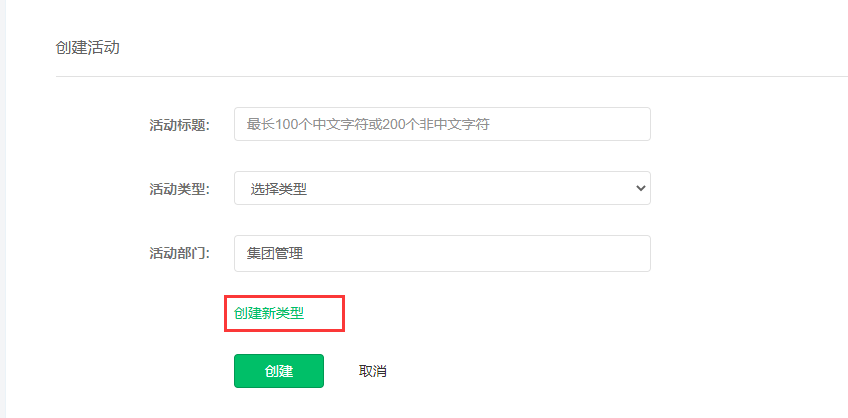This screenshot has height=418, width=848.
Task: Click the 创建新类型 link
Action: click(269, 313)
